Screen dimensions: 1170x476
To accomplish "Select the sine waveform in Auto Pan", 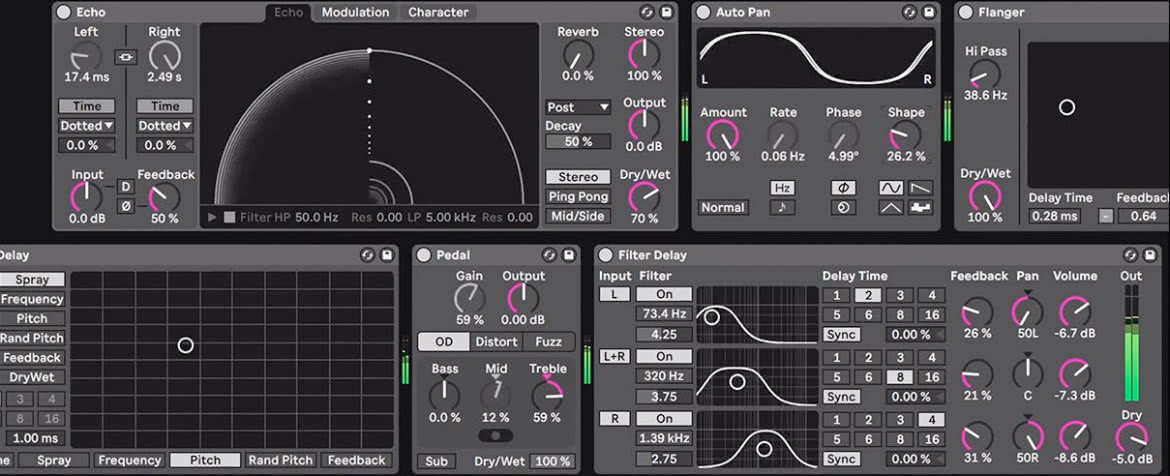I will click(891, 187).
